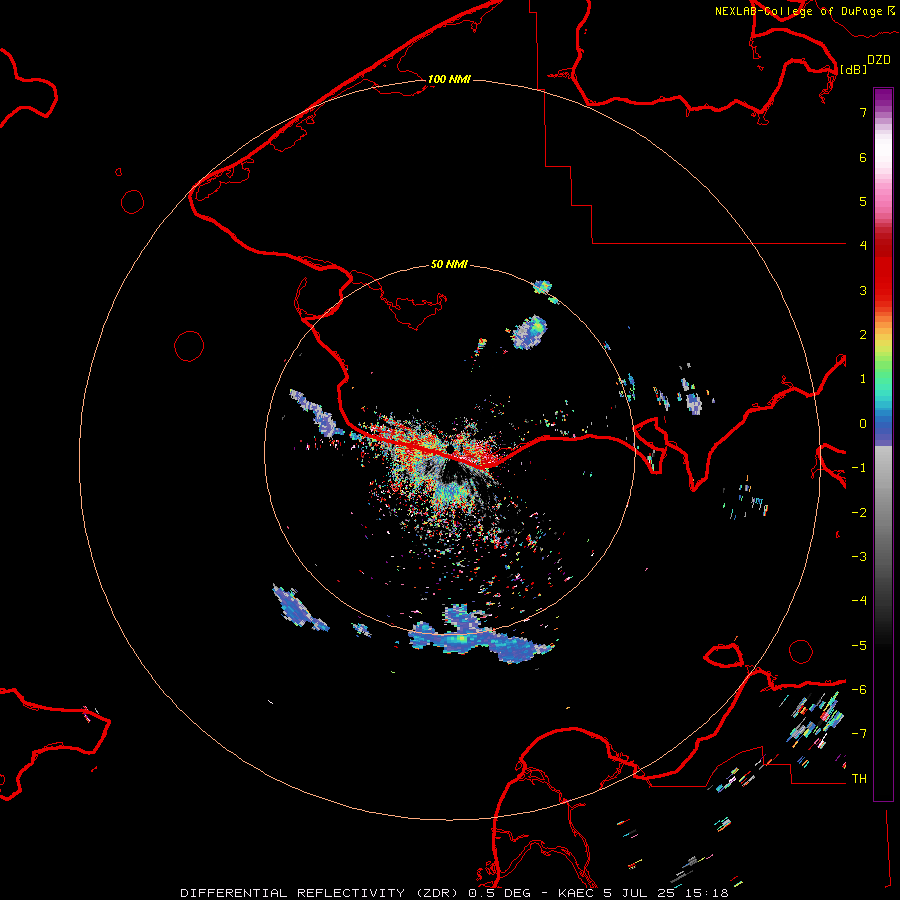This screenshot has height=900, width=900.
Task: Click the -4 tick label on scale
Action: pyautogui.click(x=859, y=600)
